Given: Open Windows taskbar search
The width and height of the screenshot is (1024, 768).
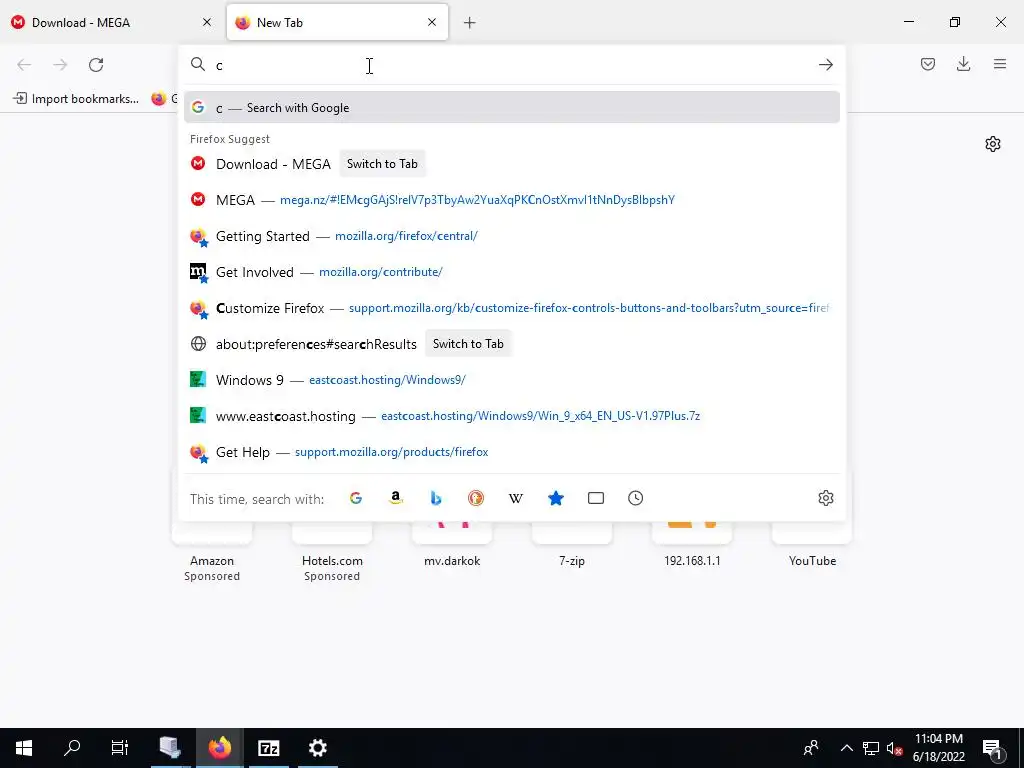Looking at the screenshot, I should coord(72,748).
